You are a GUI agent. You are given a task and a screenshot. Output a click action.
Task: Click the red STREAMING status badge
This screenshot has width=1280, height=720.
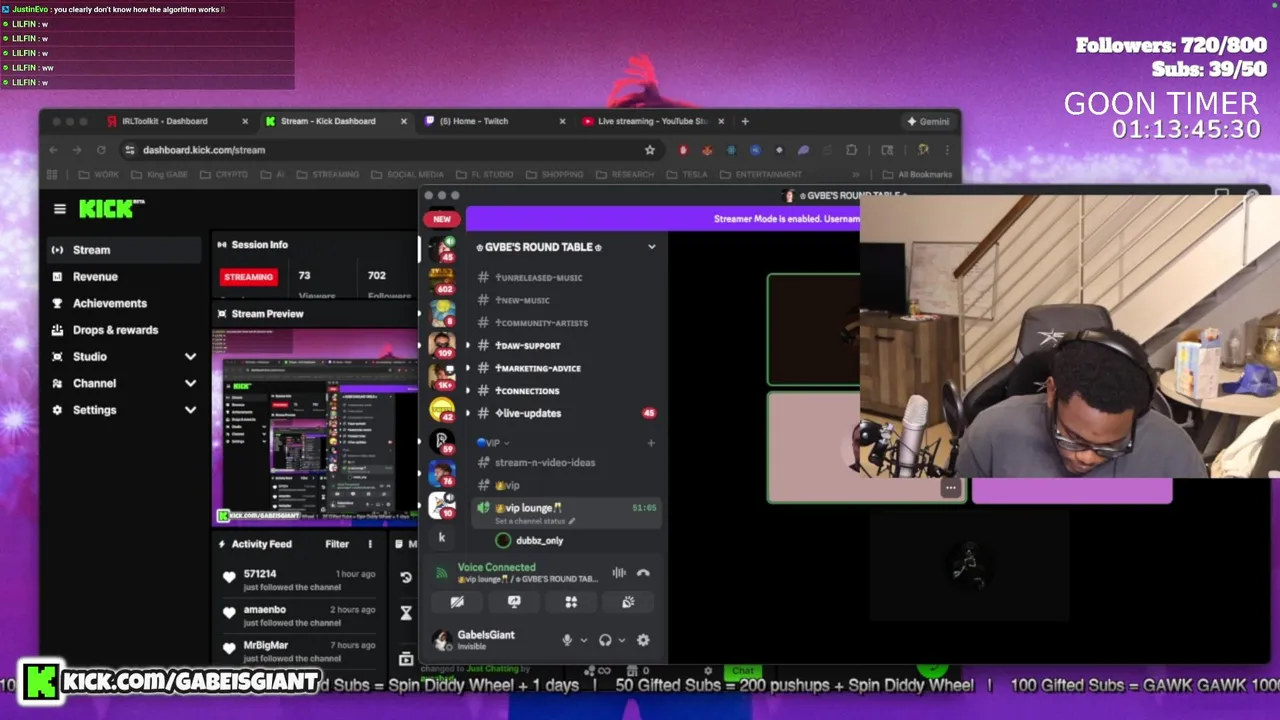click(x=249, y=277)
